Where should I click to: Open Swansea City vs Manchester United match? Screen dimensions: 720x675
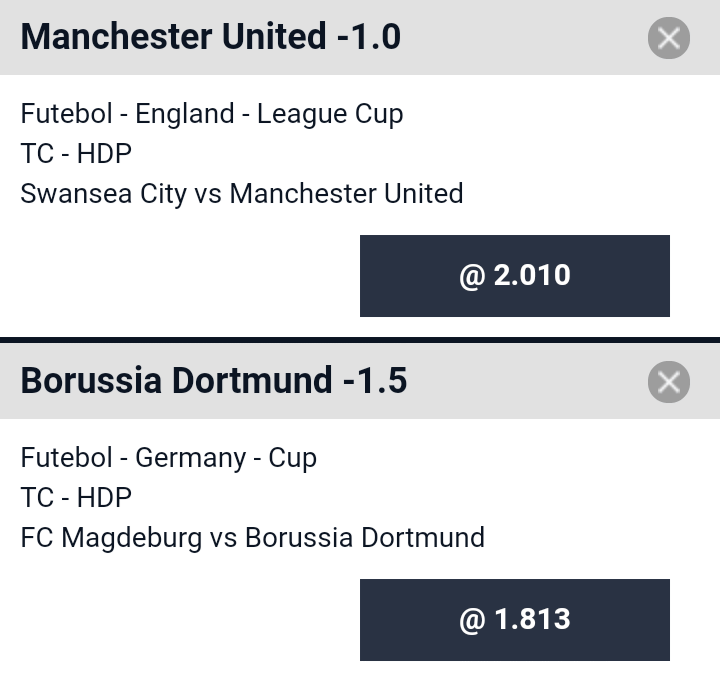coord(242,193)
